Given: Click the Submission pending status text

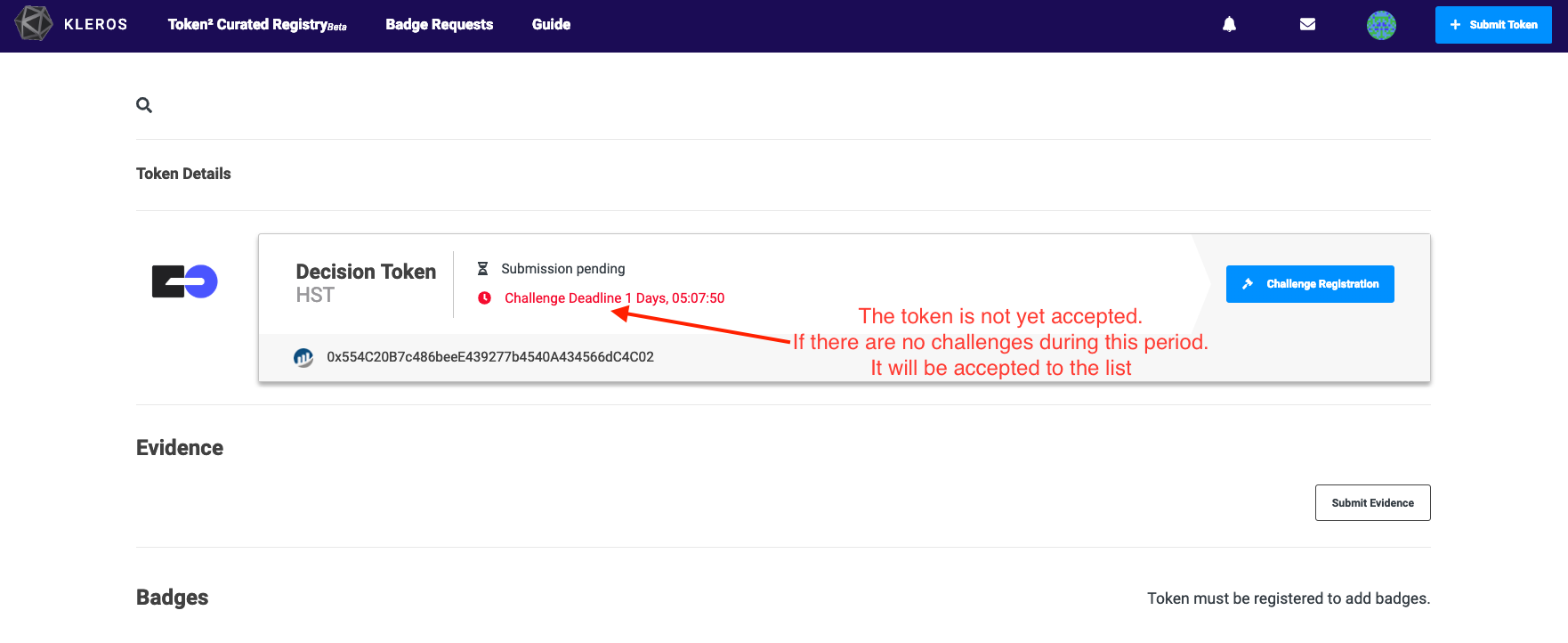Looking at the screenshot, I should pos(563,268).
